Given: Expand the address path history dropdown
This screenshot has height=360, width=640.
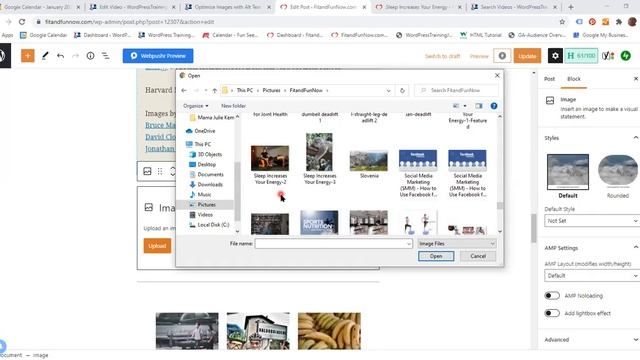Looking at the screenshot, I should pyautogui.click(x=388, y=90).
